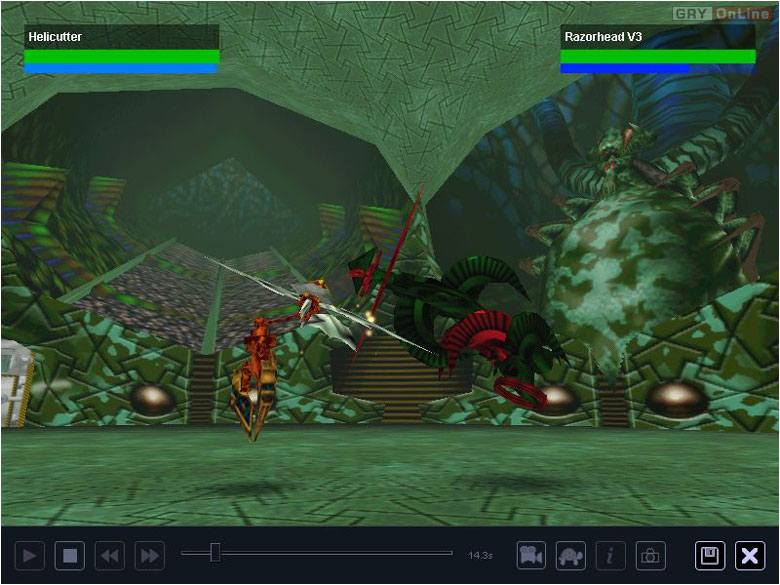The image size is (780, 585).
Task: Save the replay with the floppy disk icon
Action: (x=711, y=556)
